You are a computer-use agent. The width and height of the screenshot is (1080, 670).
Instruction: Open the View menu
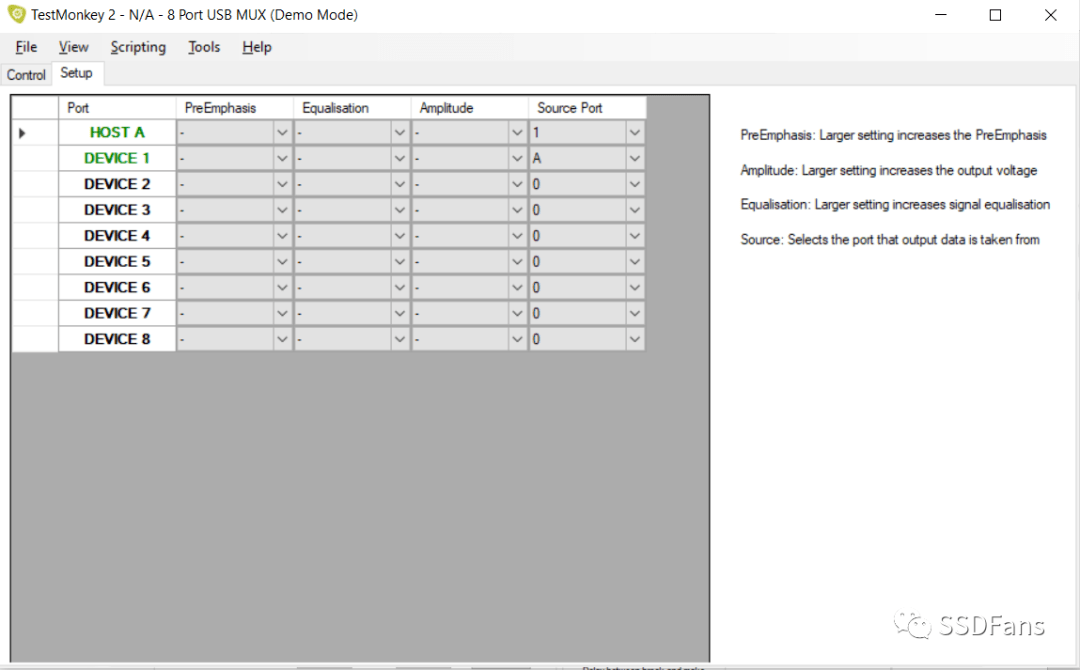[73, 47]
